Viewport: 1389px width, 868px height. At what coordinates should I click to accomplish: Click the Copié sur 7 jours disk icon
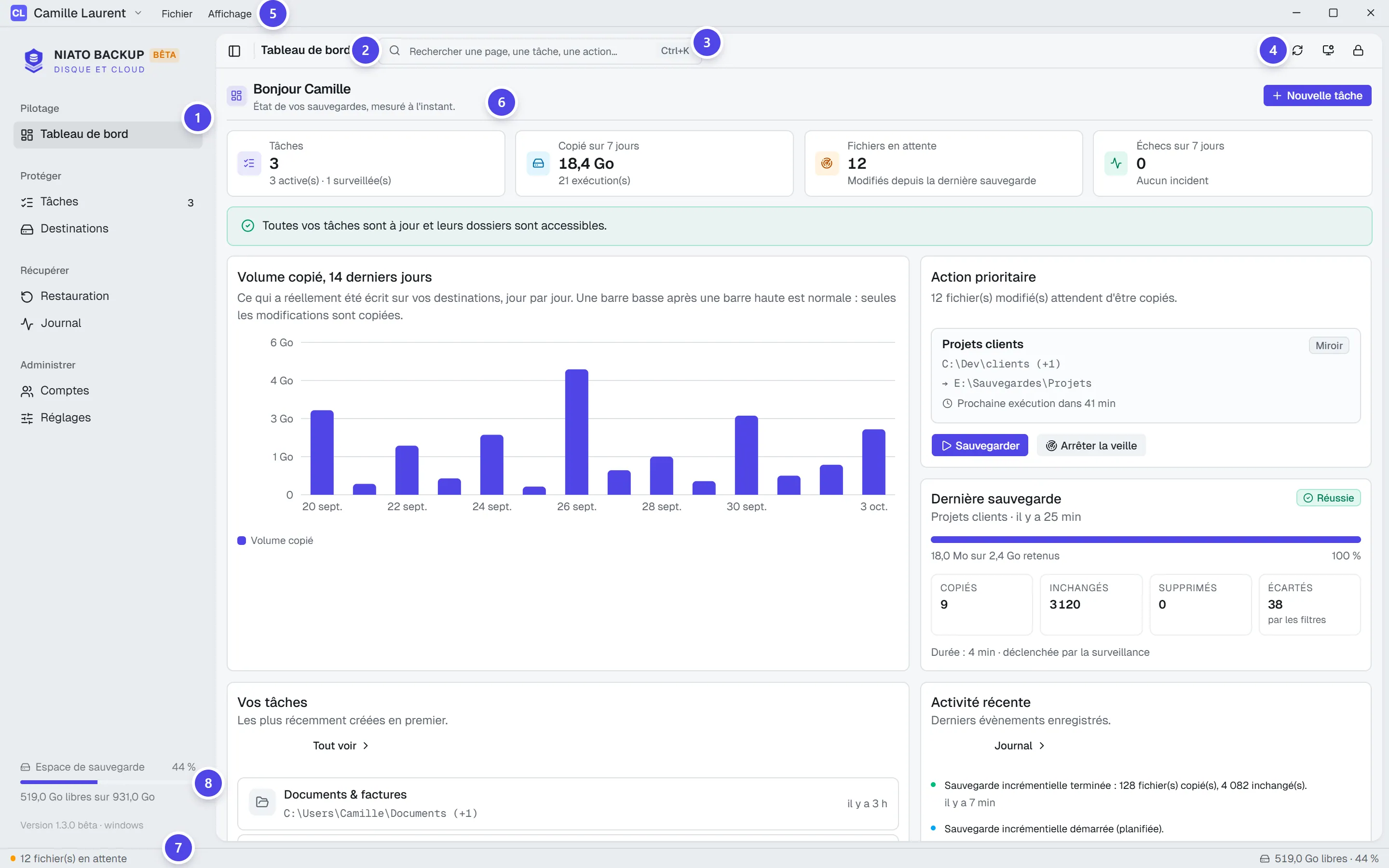pos(538,163)
